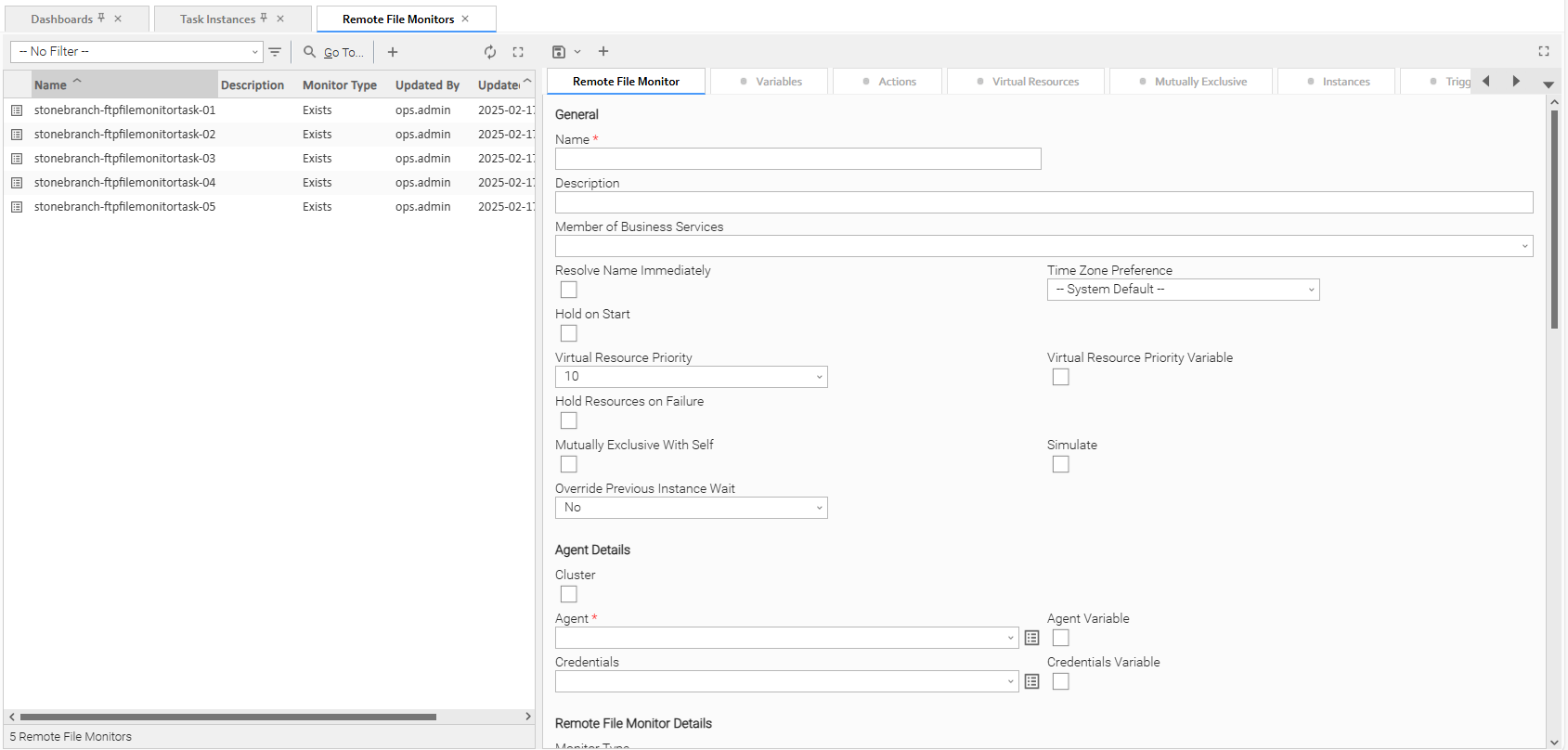Maximize the list pane with expand icon

(518, 52)
